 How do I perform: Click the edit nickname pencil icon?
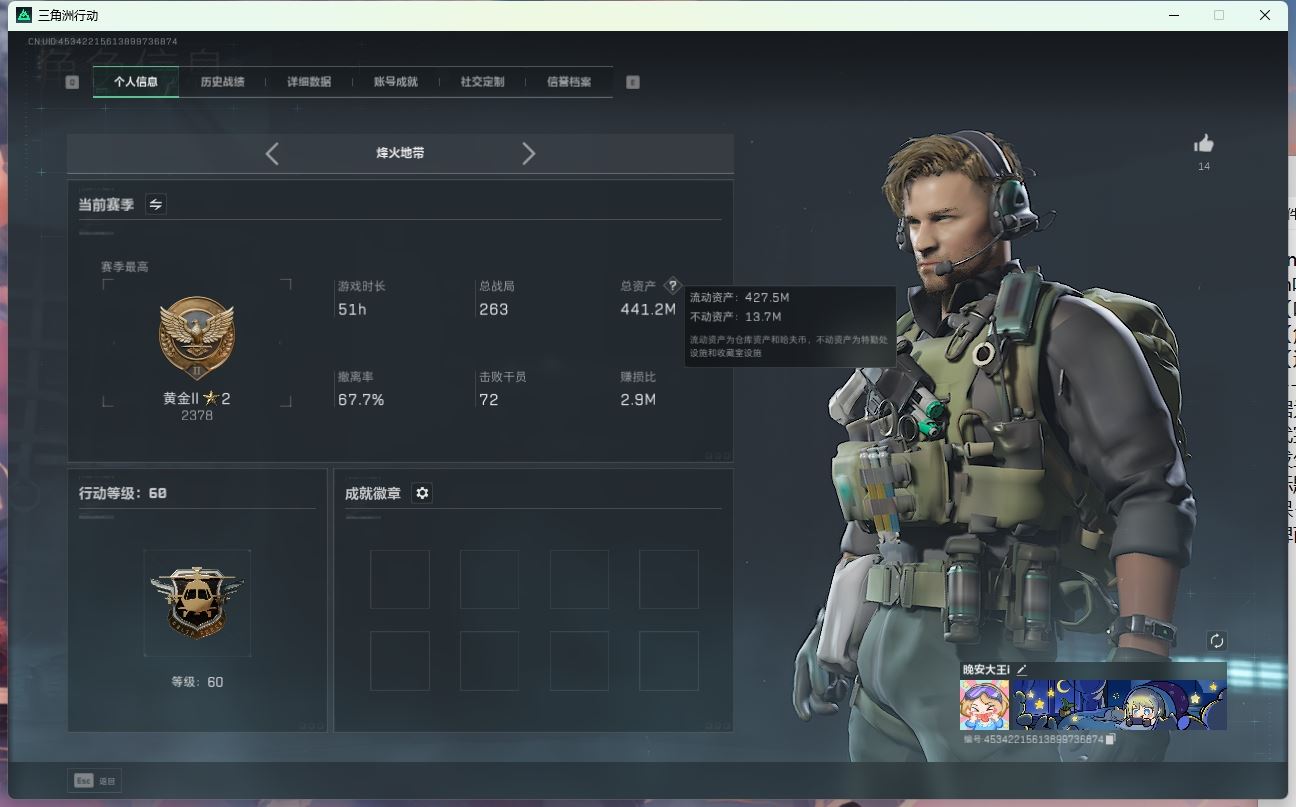(x=1022, y=669)
